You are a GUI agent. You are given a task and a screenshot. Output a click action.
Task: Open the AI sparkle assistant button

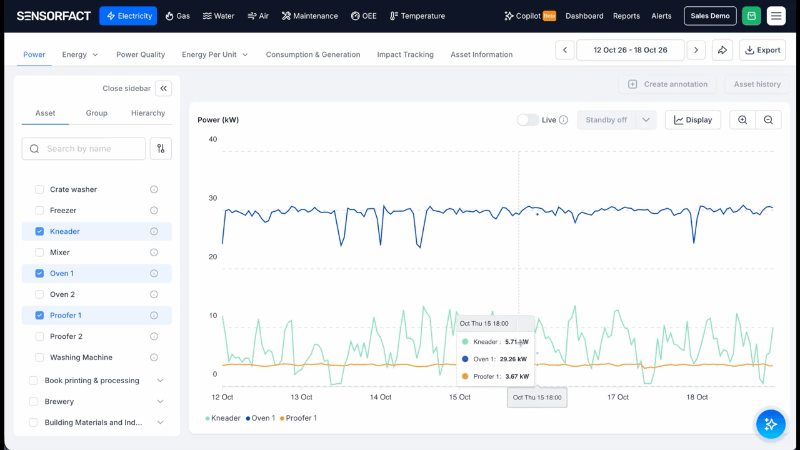(x=770, y=423)
